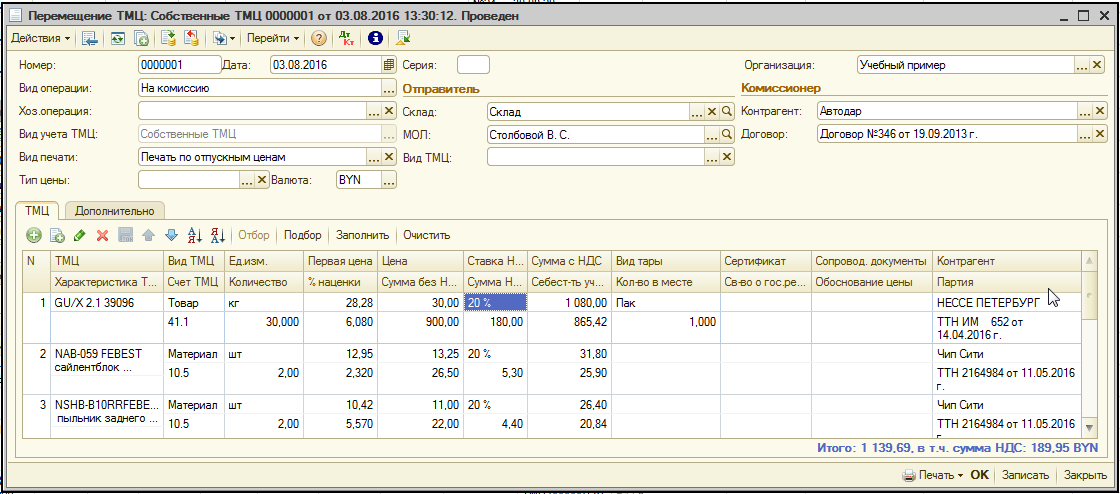
Task: Click the pencil edit row icon
Action: [80, 235]
